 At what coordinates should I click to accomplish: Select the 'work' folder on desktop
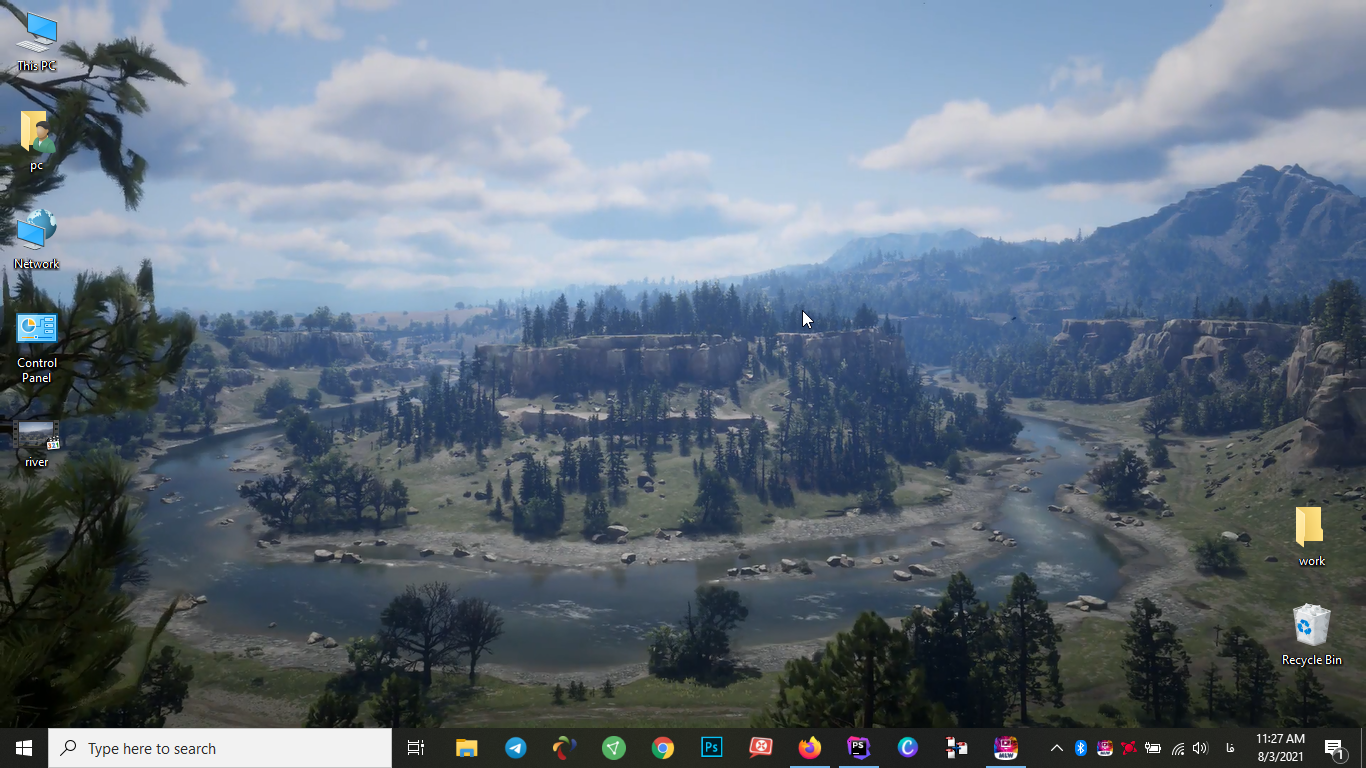pyautogui.click(x=1311, y=537)
